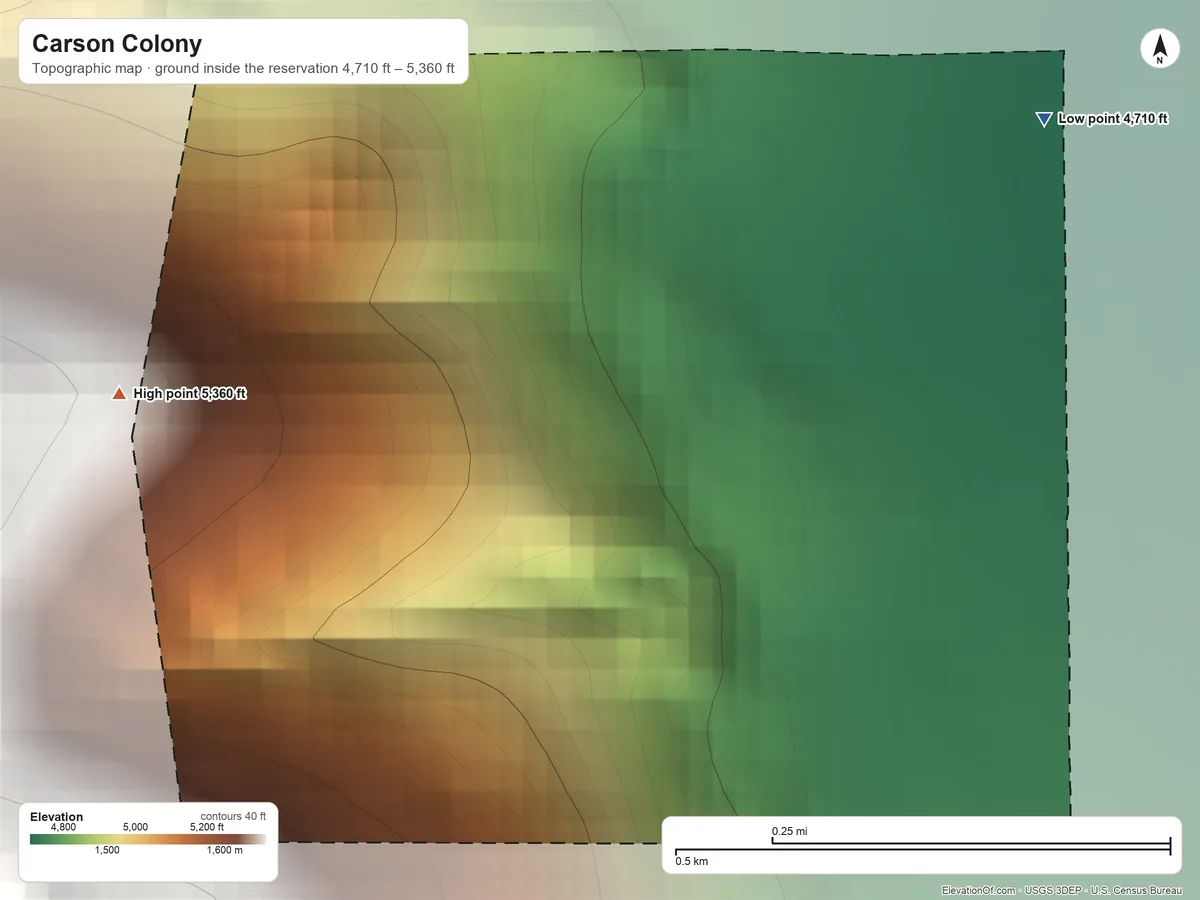Click the scale bar line

(922, 848)
